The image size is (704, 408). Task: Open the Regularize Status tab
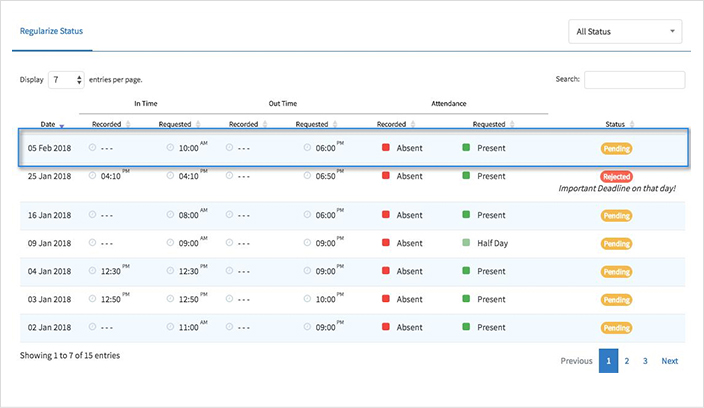coord(51,31)
